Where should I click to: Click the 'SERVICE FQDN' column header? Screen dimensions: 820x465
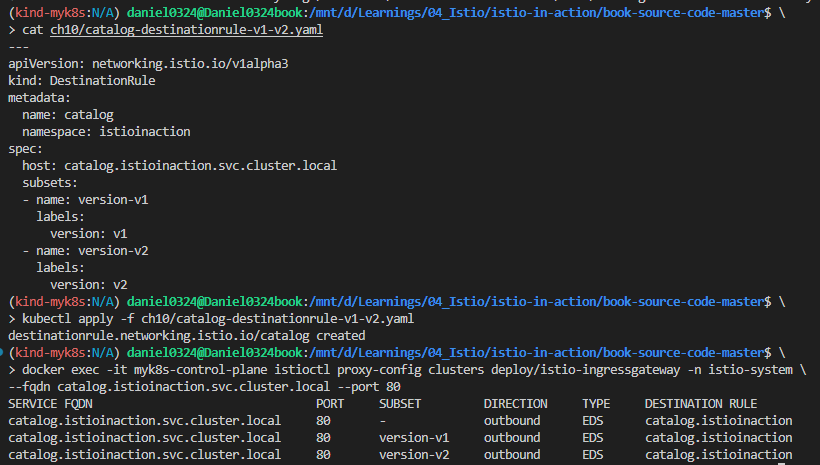pyautogui.click(x=50, y=404)
